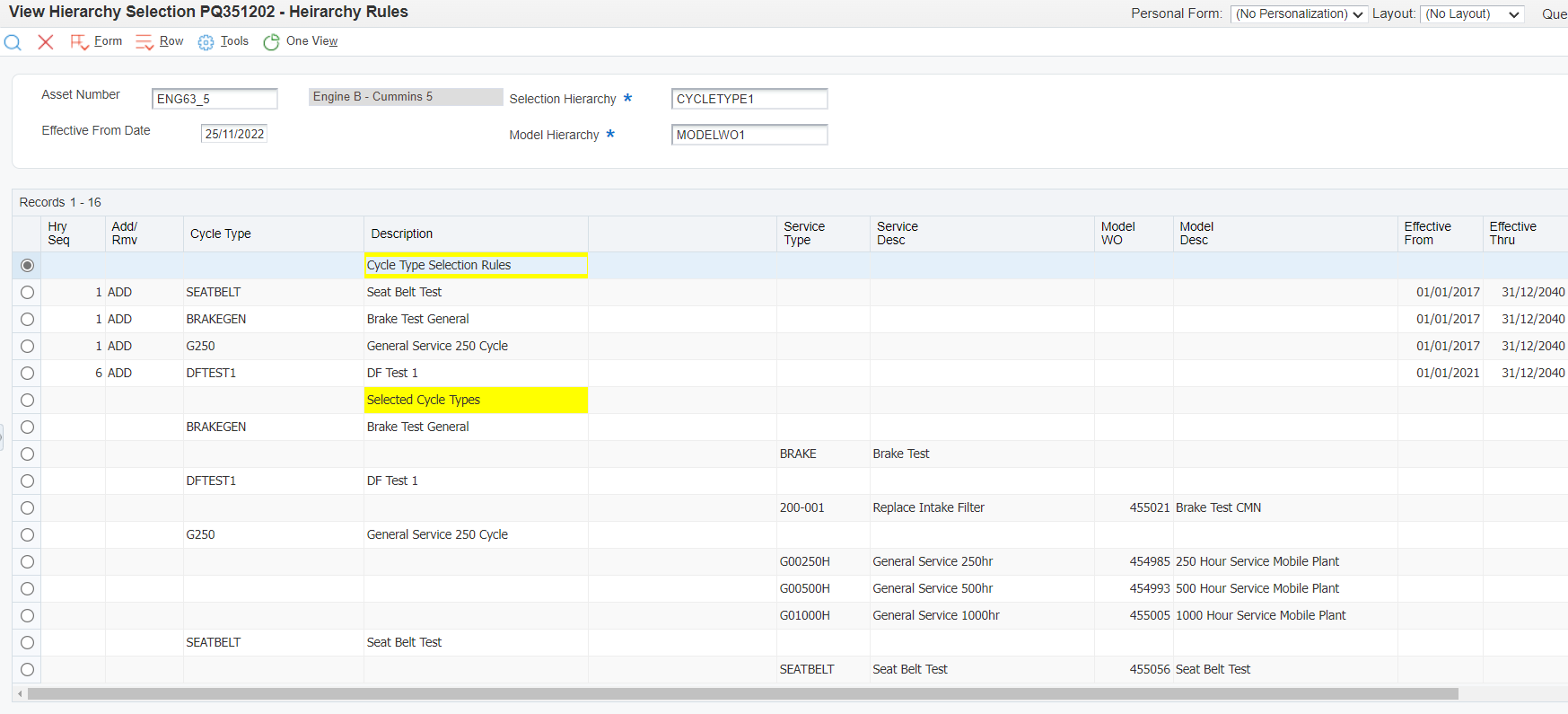Click the Form exit icon
1568x714 pixels.
point(79,42)
